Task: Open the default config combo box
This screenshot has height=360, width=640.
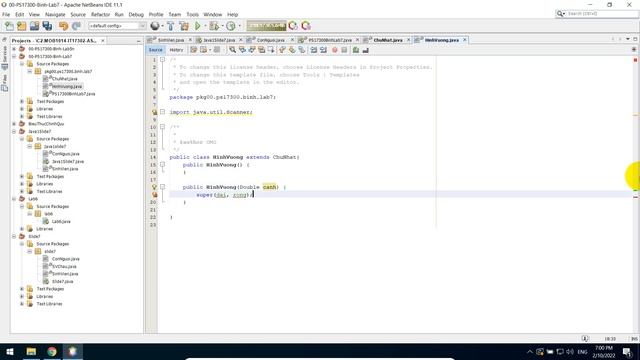Action: tap(117, 26)
